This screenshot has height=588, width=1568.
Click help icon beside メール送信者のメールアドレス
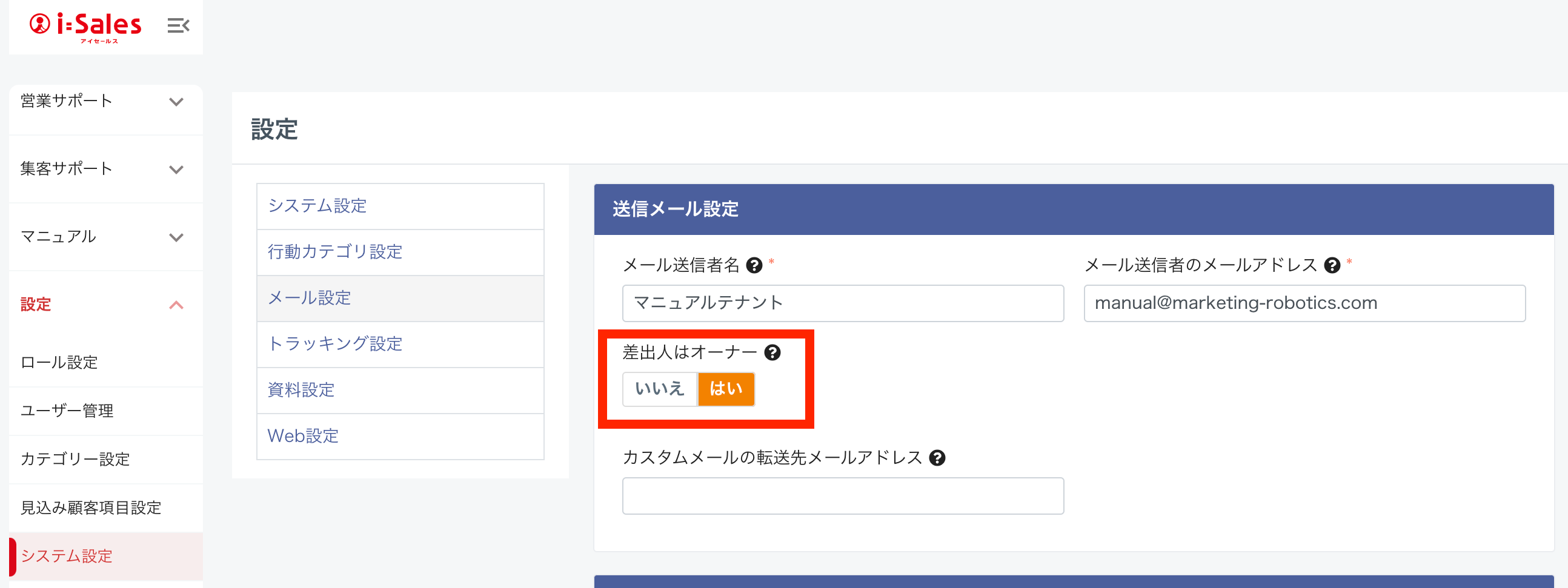click(x=1332, y=265)
